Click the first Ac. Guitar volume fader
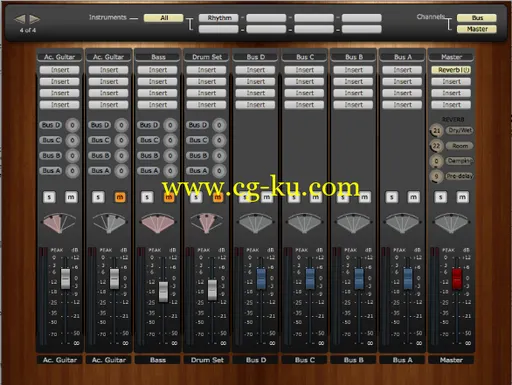This screenshot has width=512, height=385. point(65,279)
